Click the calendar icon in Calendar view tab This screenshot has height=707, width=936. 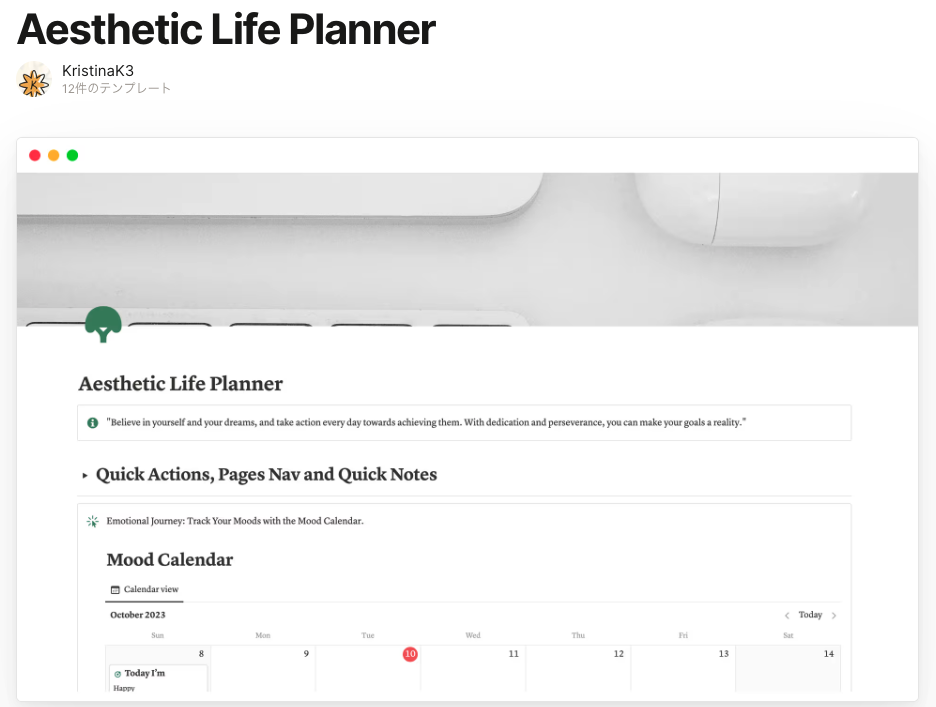point(115,590)
